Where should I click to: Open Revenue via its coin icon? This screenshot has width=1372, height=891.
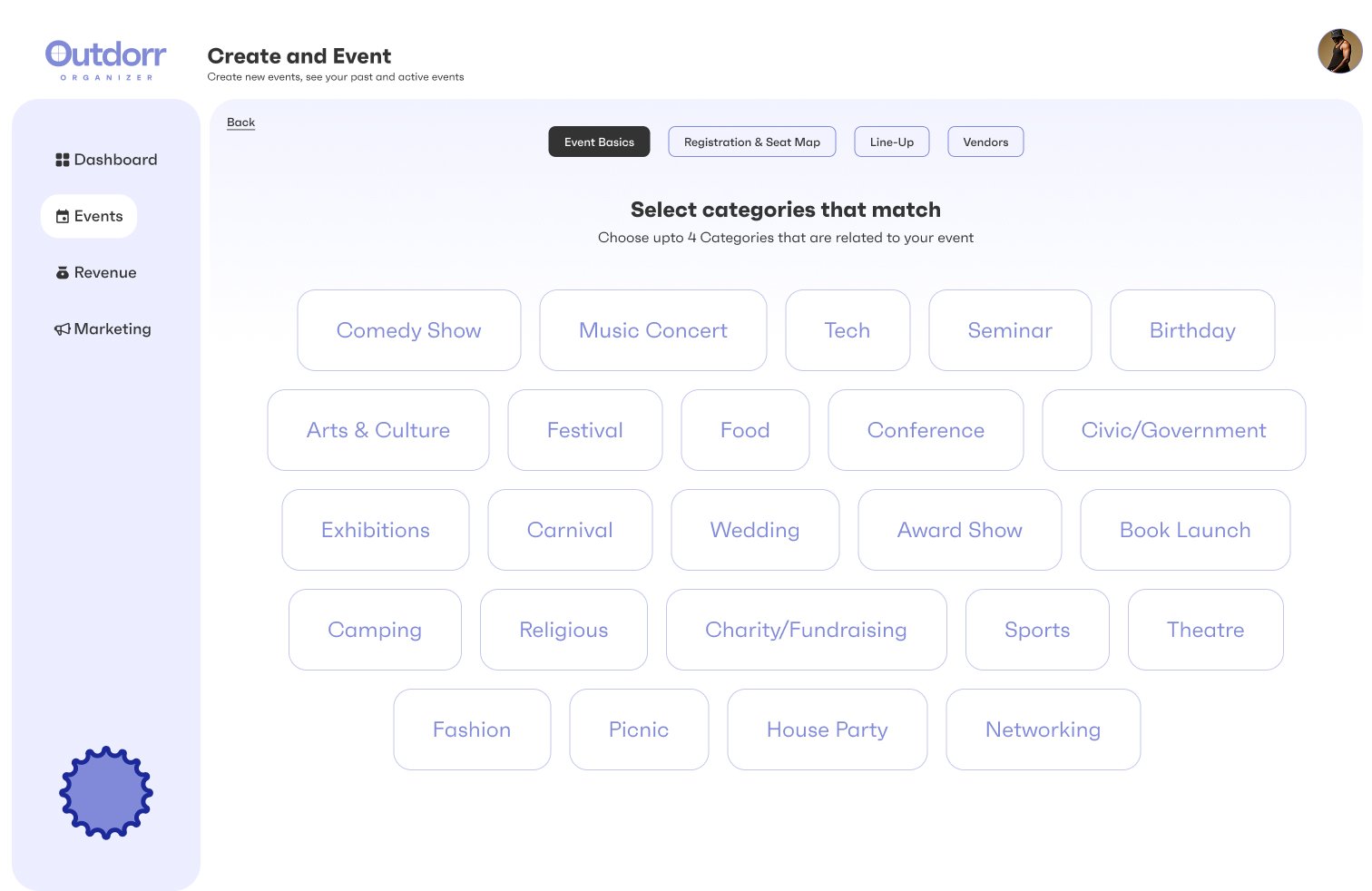pos(62,272)
